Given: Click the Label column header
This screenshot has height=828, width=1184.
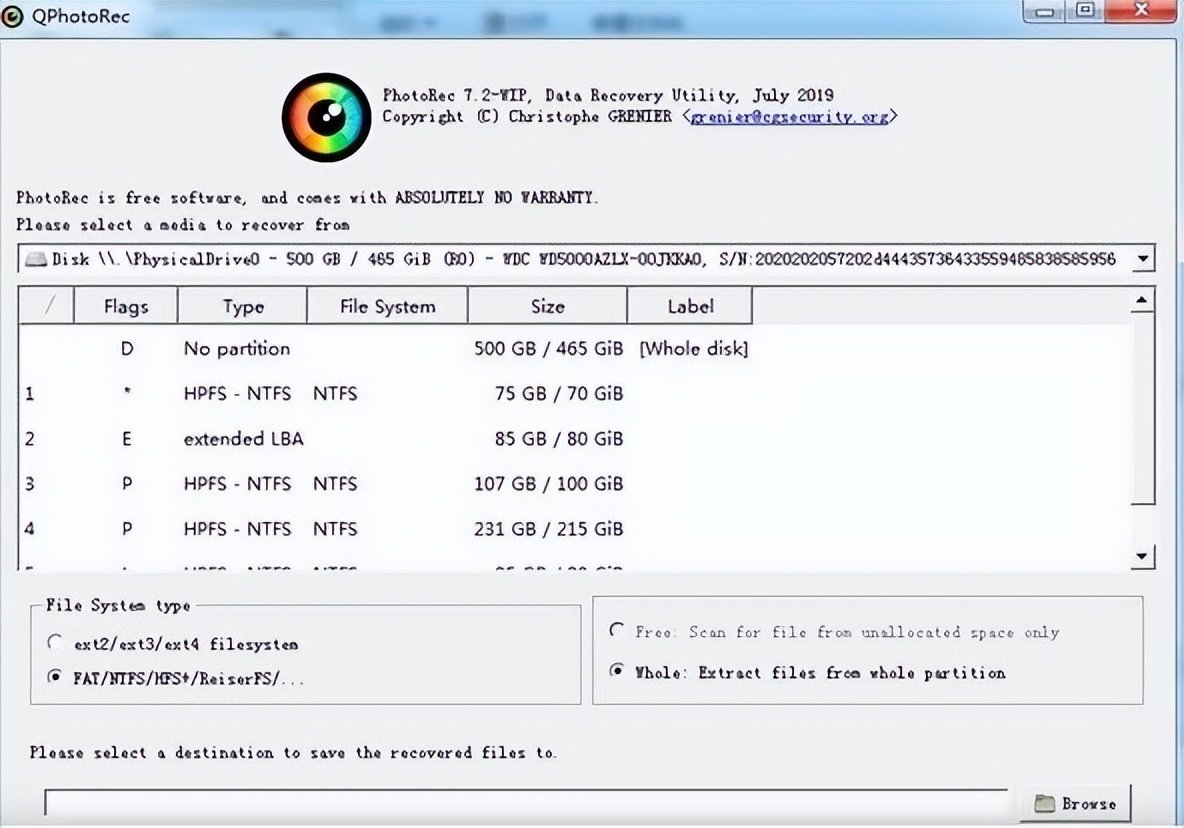Looking at the screenshot, I should [x=690, y=307].
